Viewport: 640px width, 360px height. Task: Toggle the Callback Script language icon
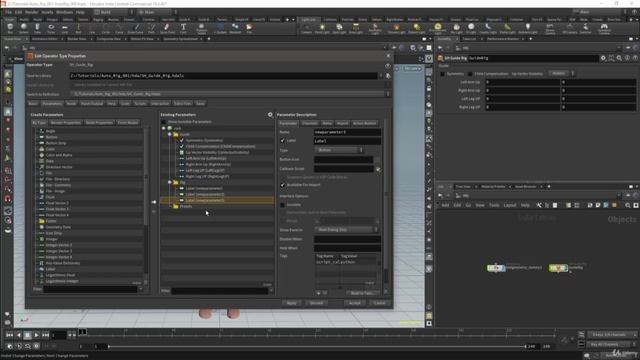pyautogui.click(x=378, y=169)
